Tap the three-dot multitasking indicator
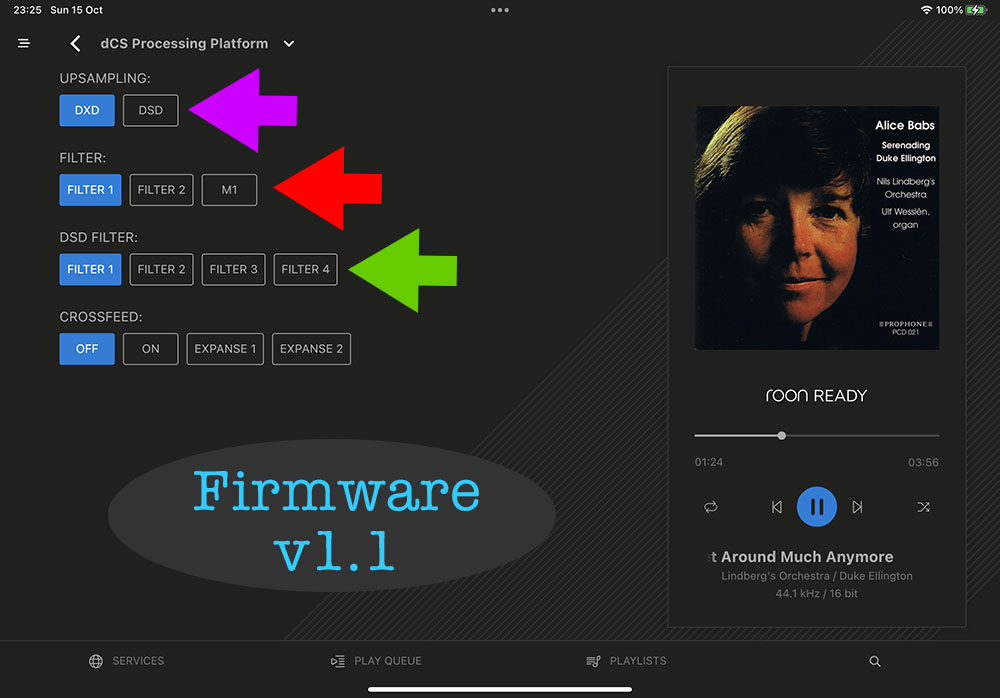Image resolution: width=1000 pixels, height=698 pixels. (x=500, y=10)
